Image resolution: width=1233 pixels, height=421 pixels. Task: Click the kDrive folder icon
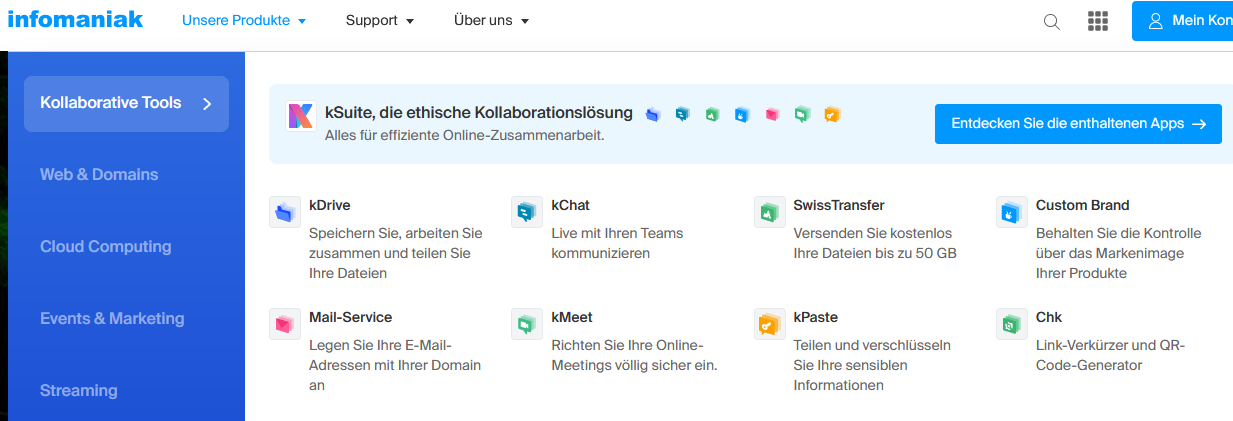coord(285,212)
